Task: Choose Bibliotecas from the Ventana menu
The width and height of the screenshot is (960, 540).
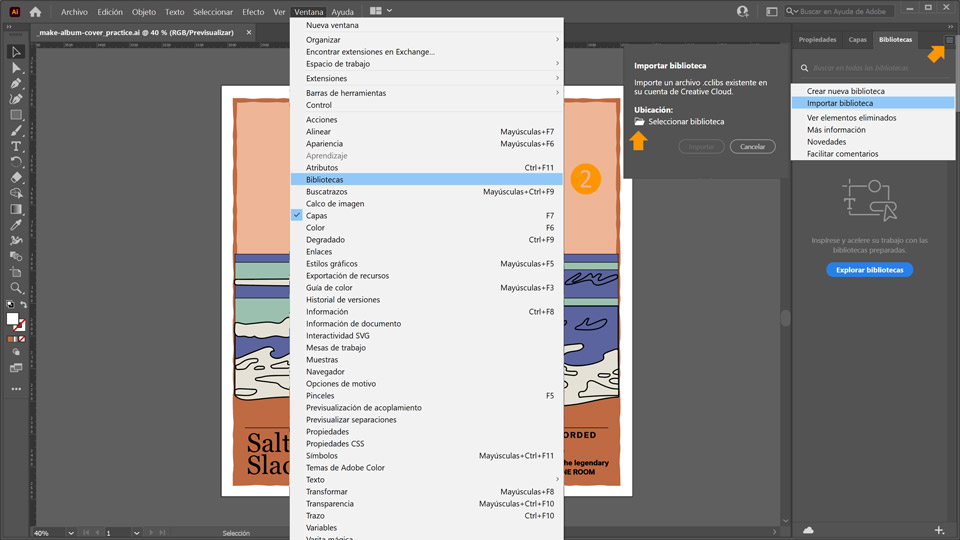Action: (x=325, y=180)
